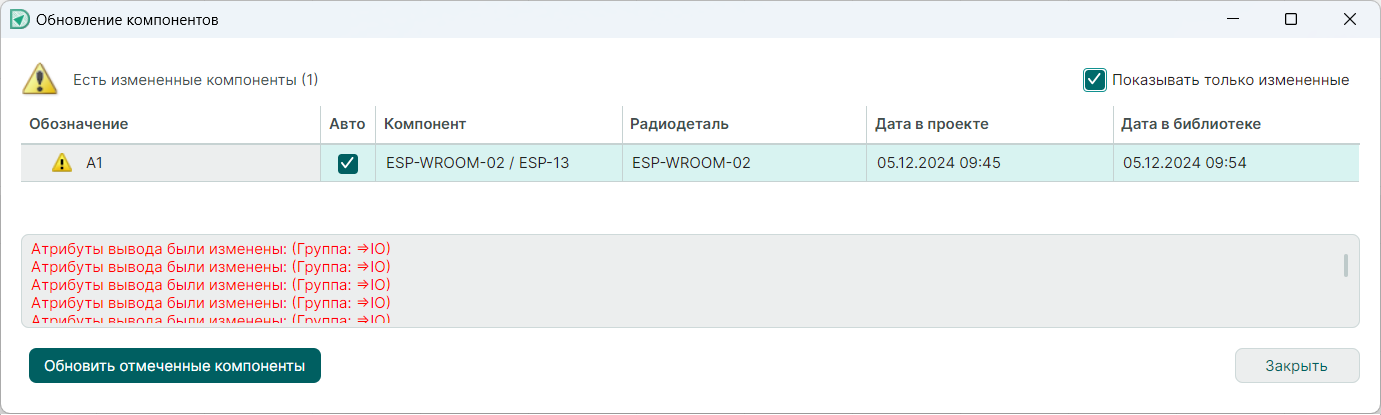Sort by Компонент column header
Image resolution: width=1381 pixels, height=415 pixels.
click(x=425, y=124)
